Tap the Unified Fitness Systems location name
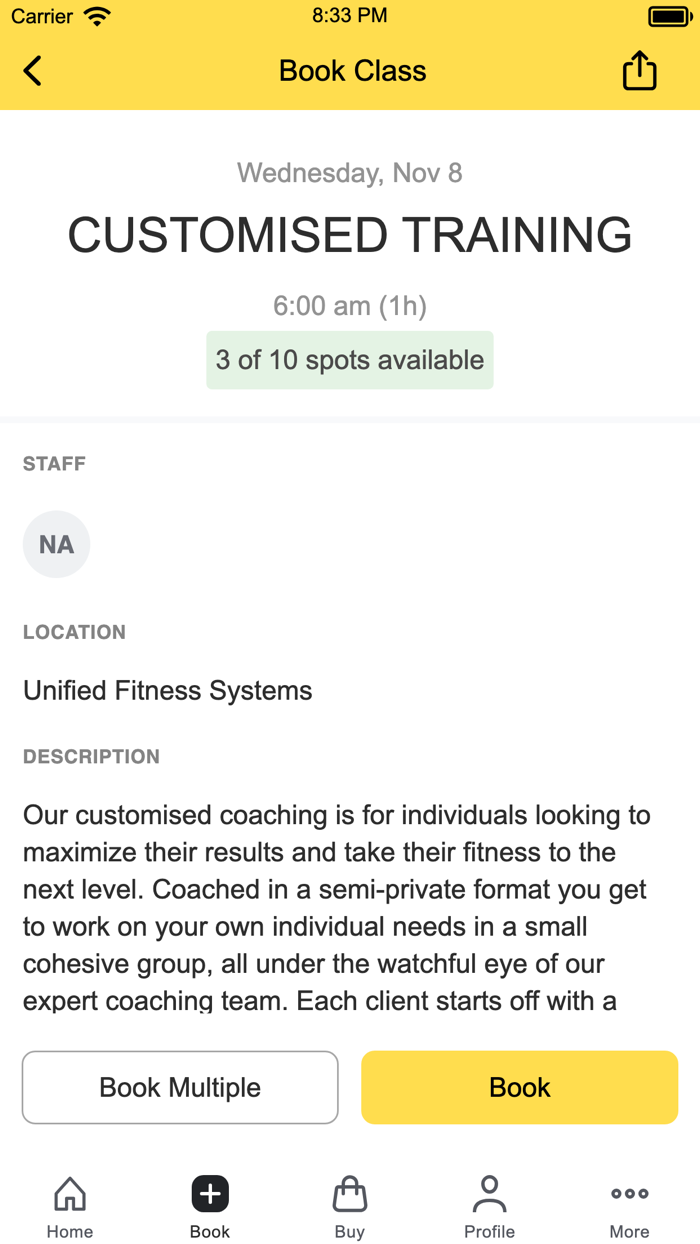Screen dimensions: 700x1244 point(167,690)
